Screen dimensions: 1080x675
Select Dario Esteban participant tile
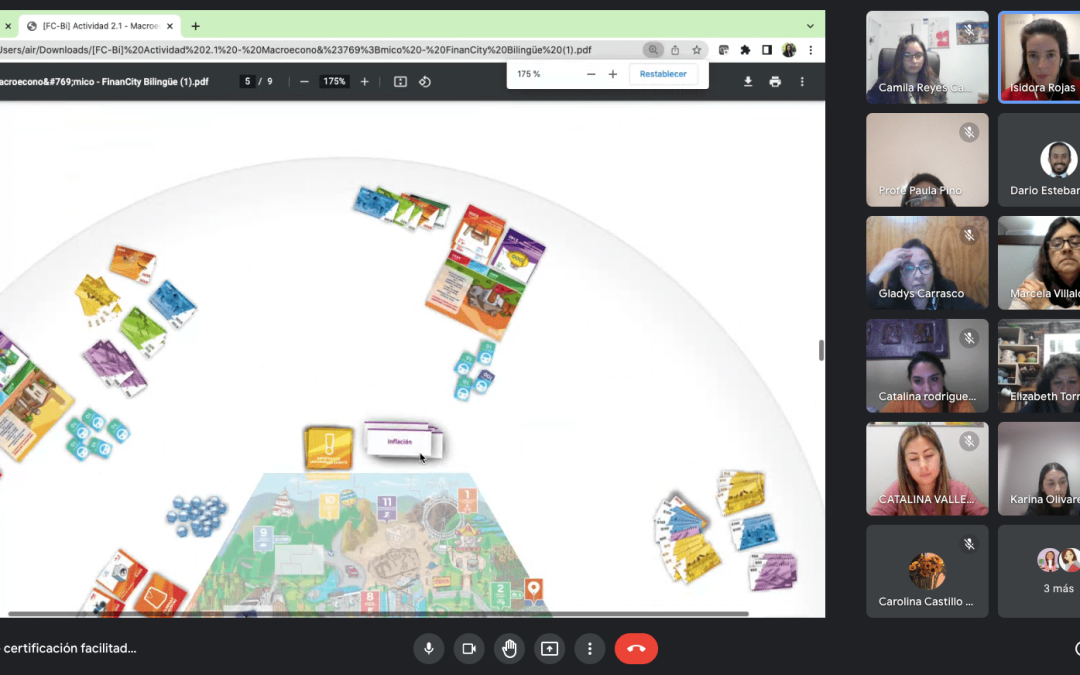point(1039,160)
